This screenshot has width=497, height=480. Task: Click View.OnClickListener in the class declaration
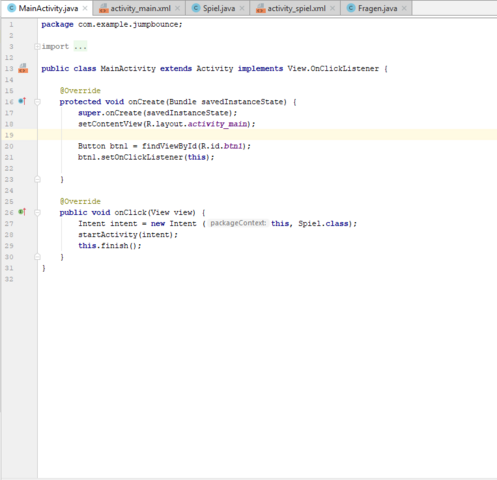[333, 69]
